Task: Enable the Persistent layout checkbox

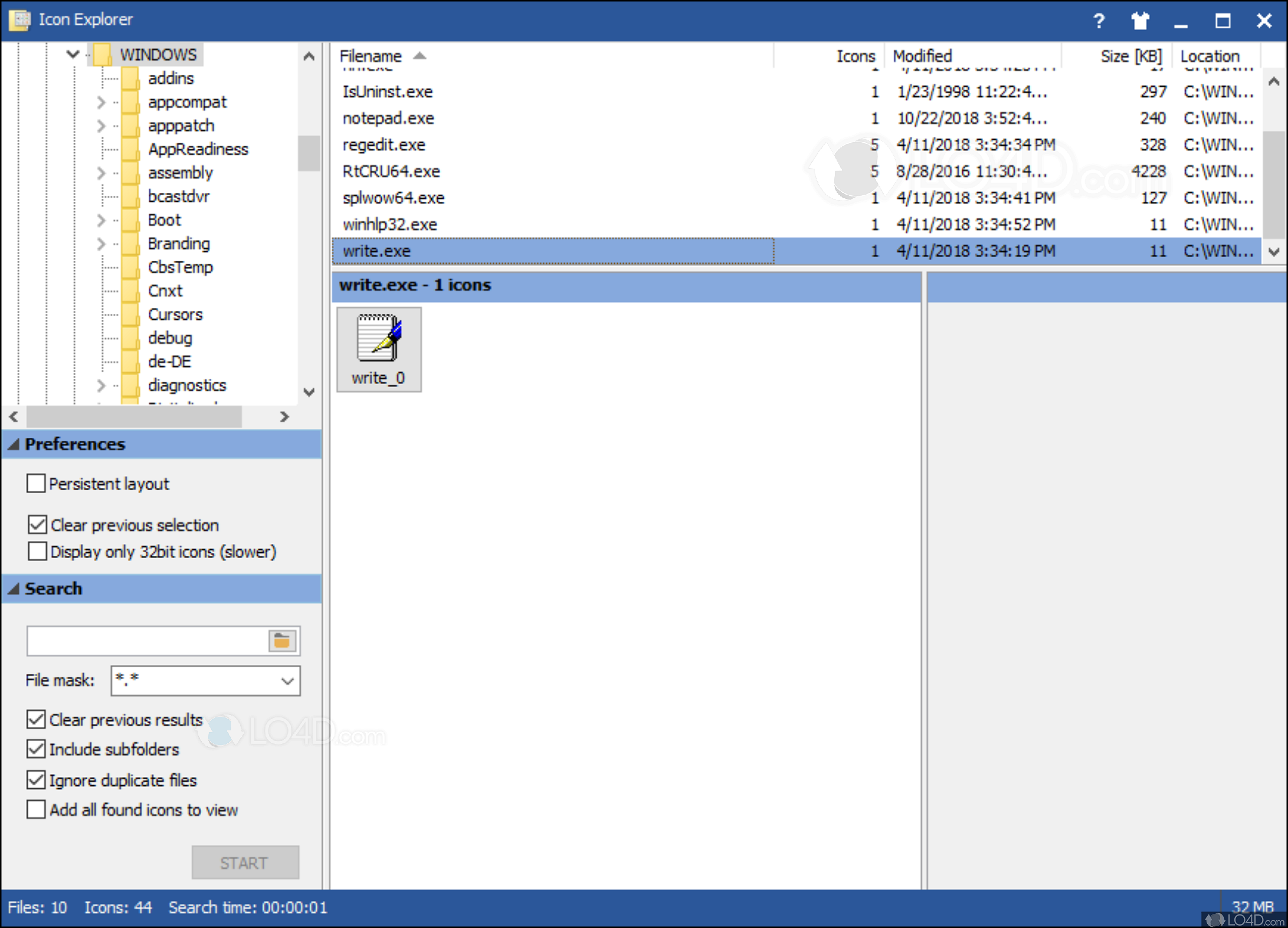Action: (36, 483)
